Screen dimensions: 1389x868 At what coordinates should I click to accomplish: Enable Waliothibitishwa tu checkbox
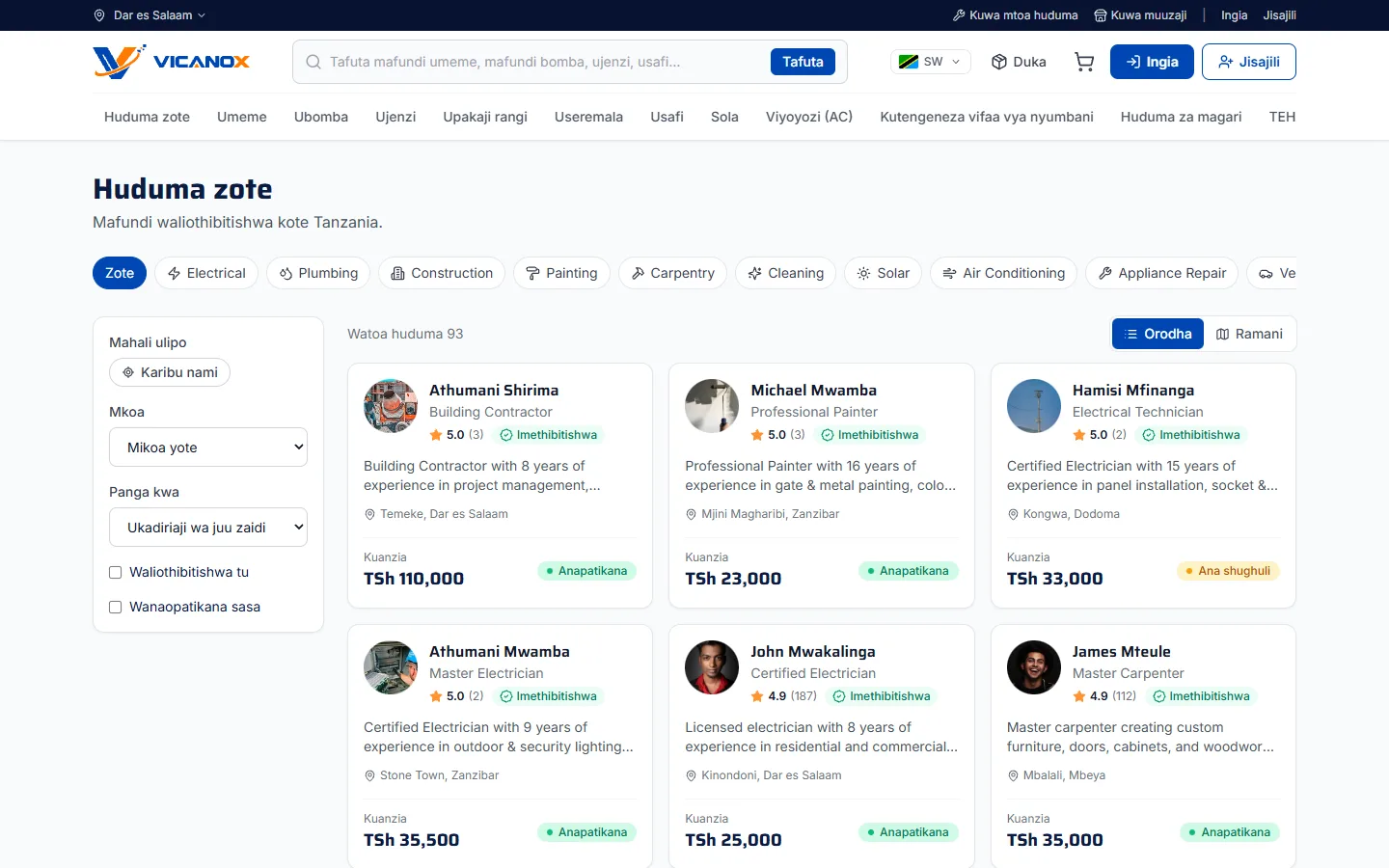coord(115,572)
